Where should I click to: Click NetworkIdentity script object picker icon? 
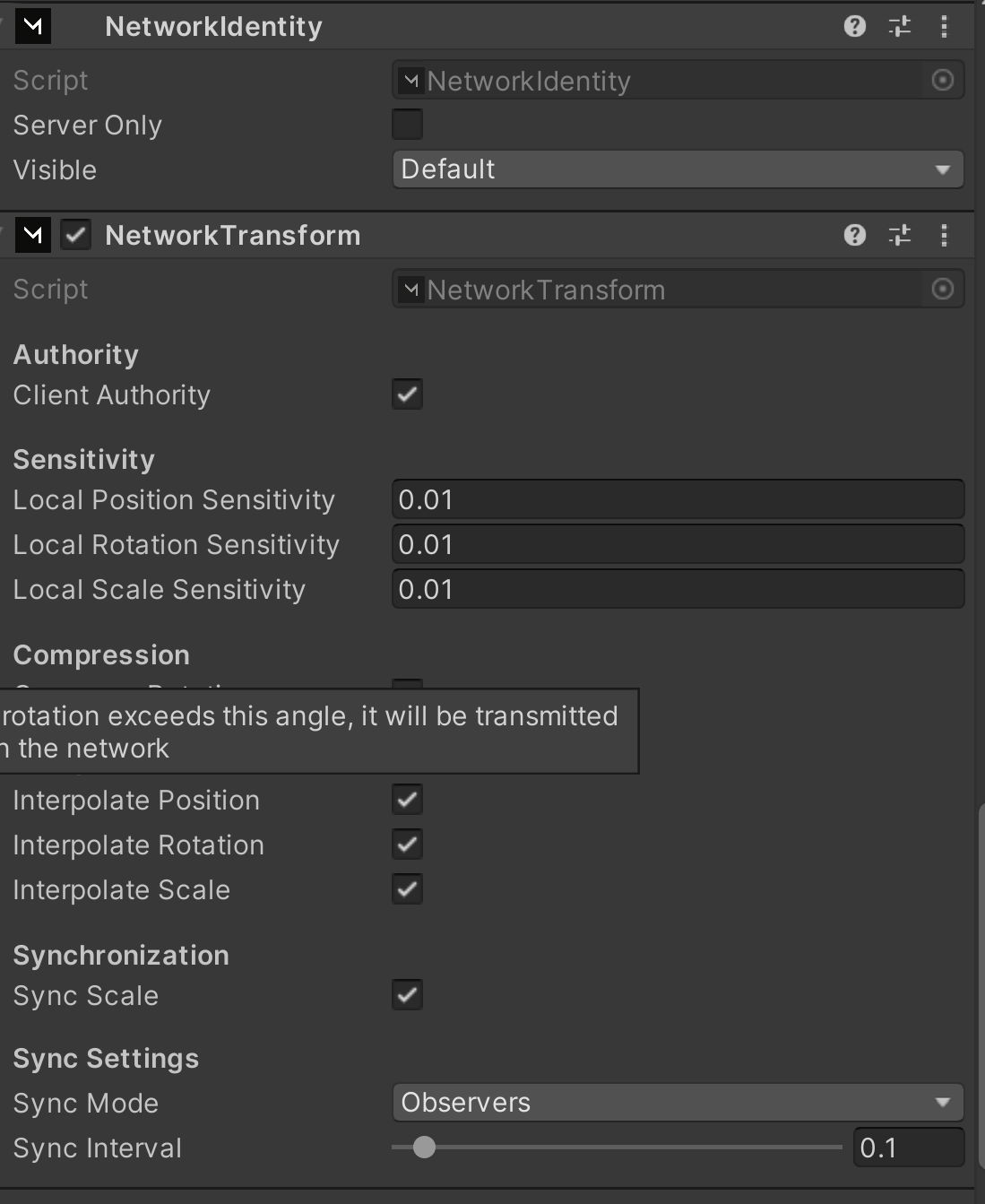tap(942, 81)
